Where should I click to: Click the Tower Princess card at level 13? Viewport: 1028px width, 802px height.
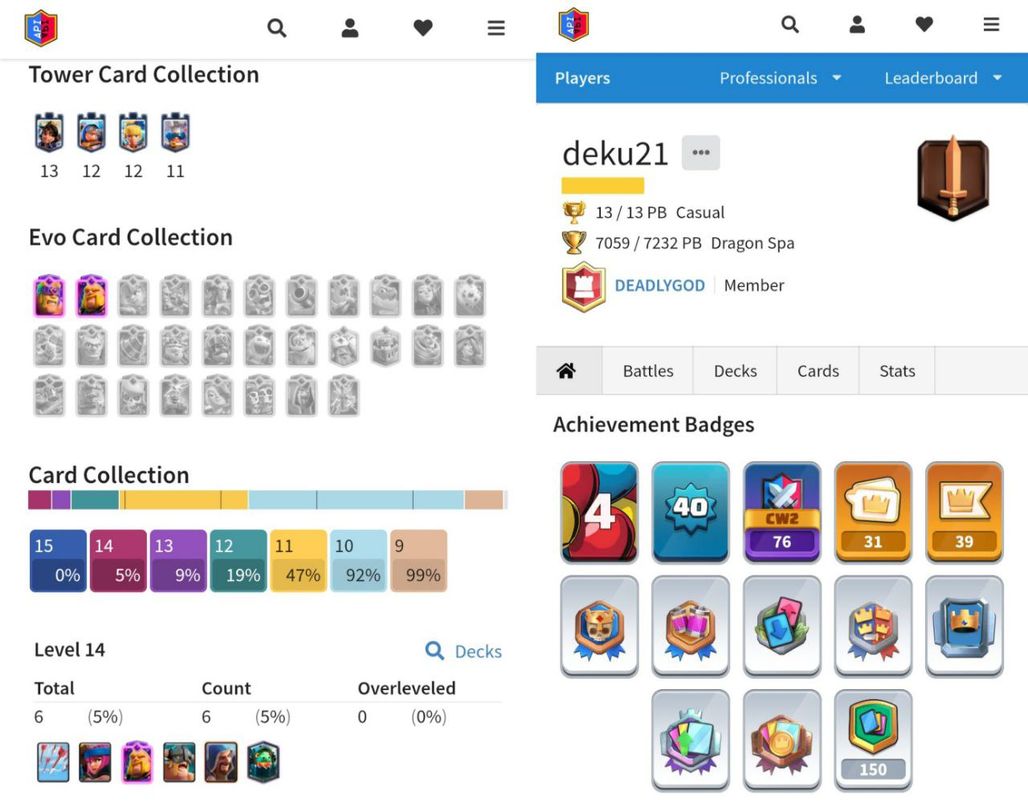click(x=49, y=133)
